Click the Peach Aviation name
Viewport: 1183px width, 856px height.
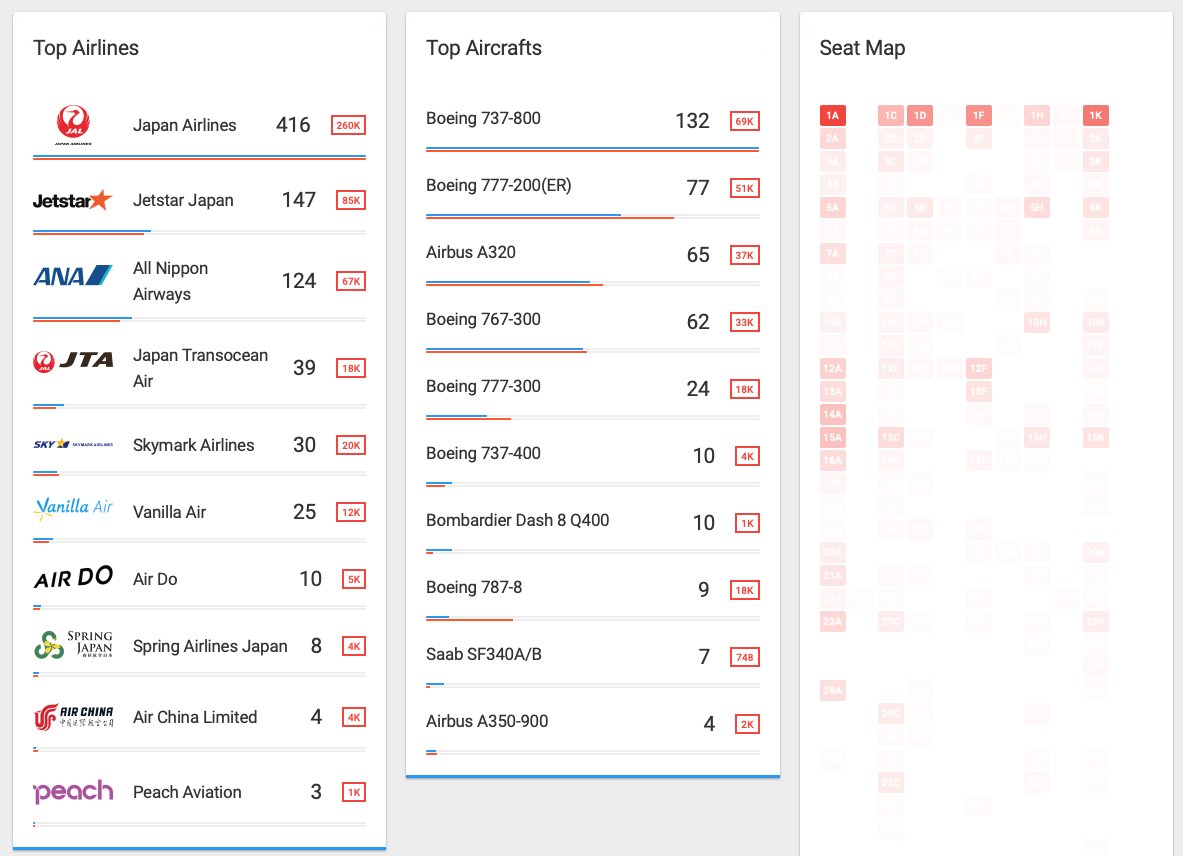(x=188, y=792)
